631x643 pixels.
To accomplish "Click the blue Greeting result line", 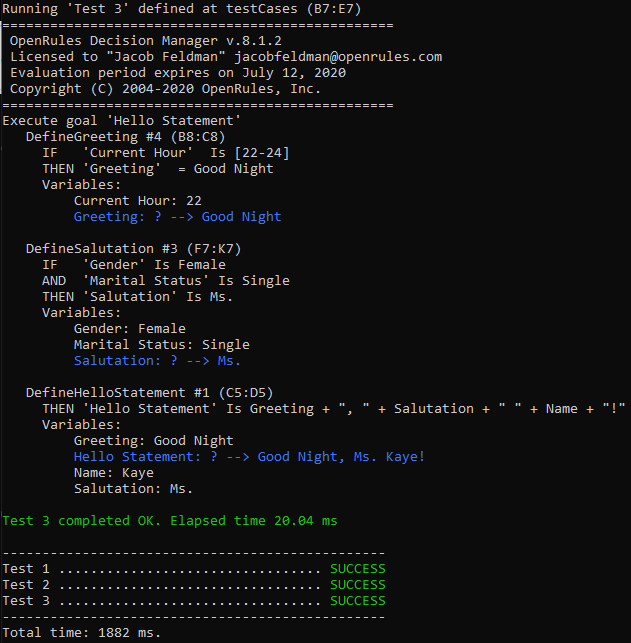I will 177,217.
